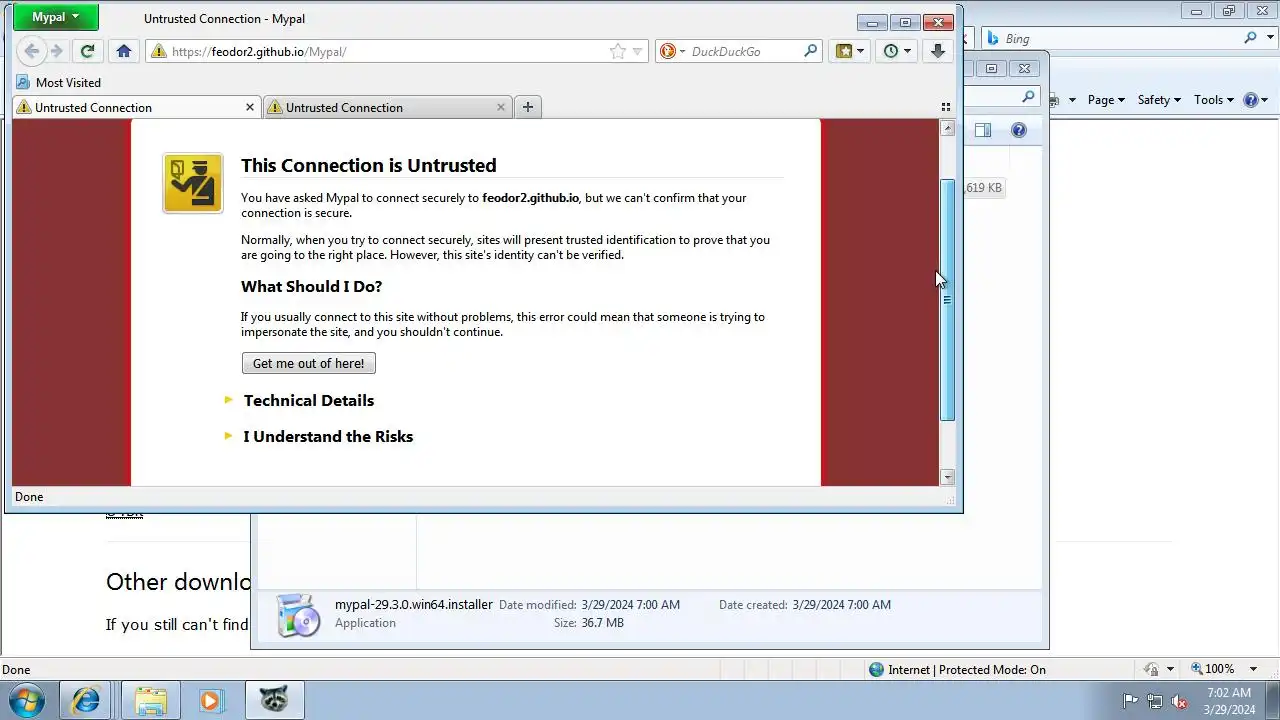Image resolution: width=1280 pixels, height=720 pixels.
Task: Open Internet Explorer Safety menu
Action: point(1159,99)
